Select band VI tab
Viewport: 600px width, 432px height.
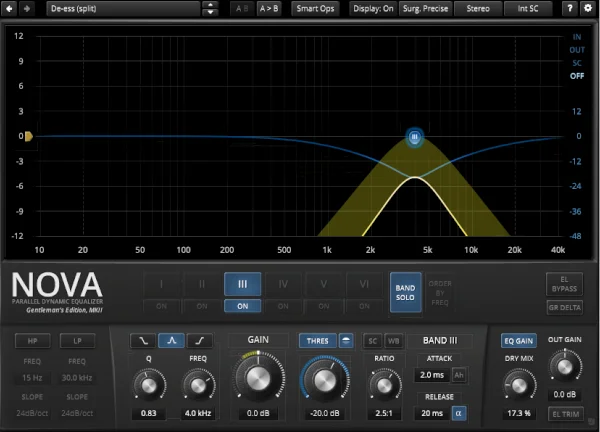pos(364,284)
